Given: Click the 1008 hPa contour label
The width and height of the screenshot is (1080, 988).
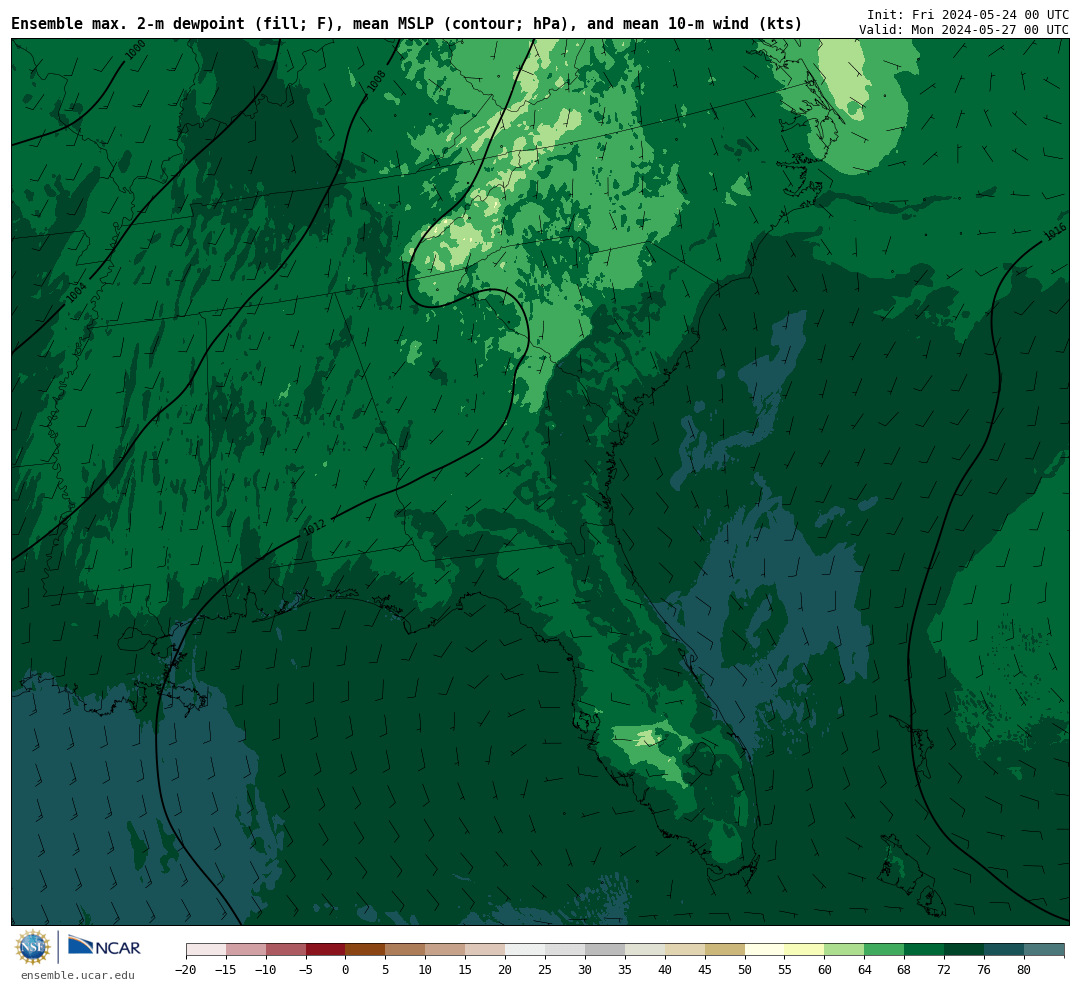Looking at the screenshot, I should (376, 81).
